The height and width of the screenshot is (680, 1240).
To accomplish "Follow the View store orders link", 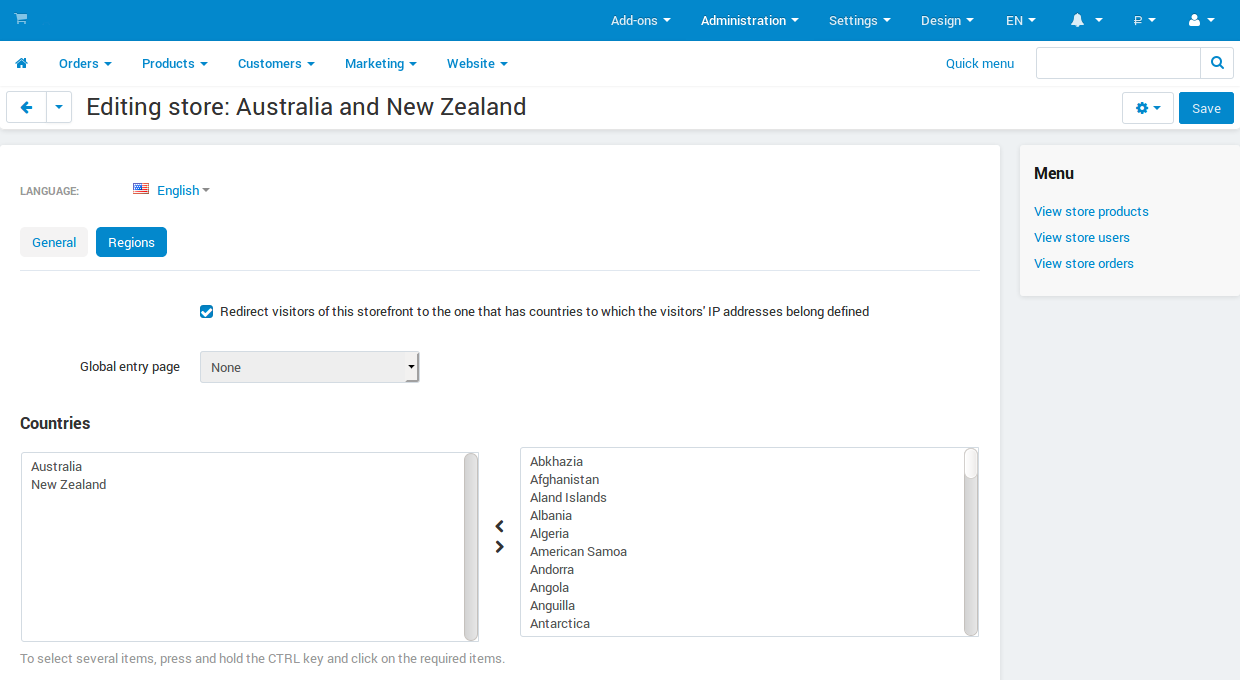I will pos(1084,263).
